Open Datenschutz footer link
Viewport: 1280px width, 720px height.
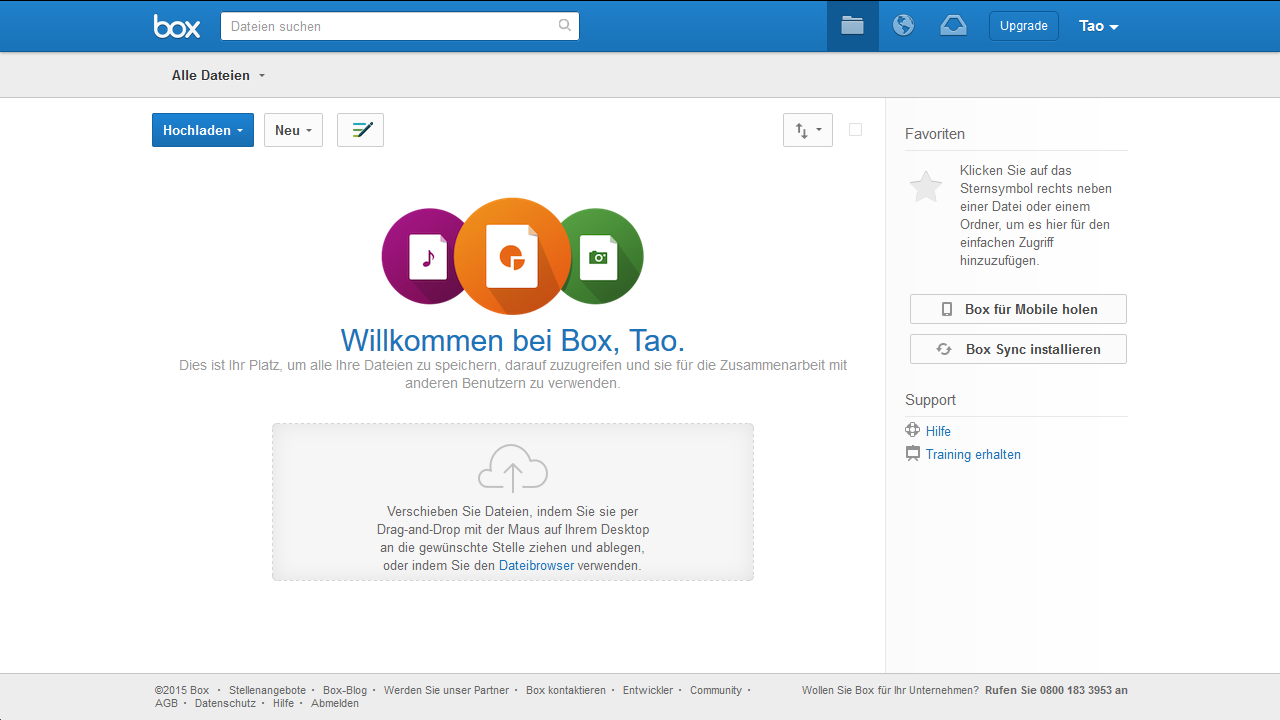[x=225, y=703]
